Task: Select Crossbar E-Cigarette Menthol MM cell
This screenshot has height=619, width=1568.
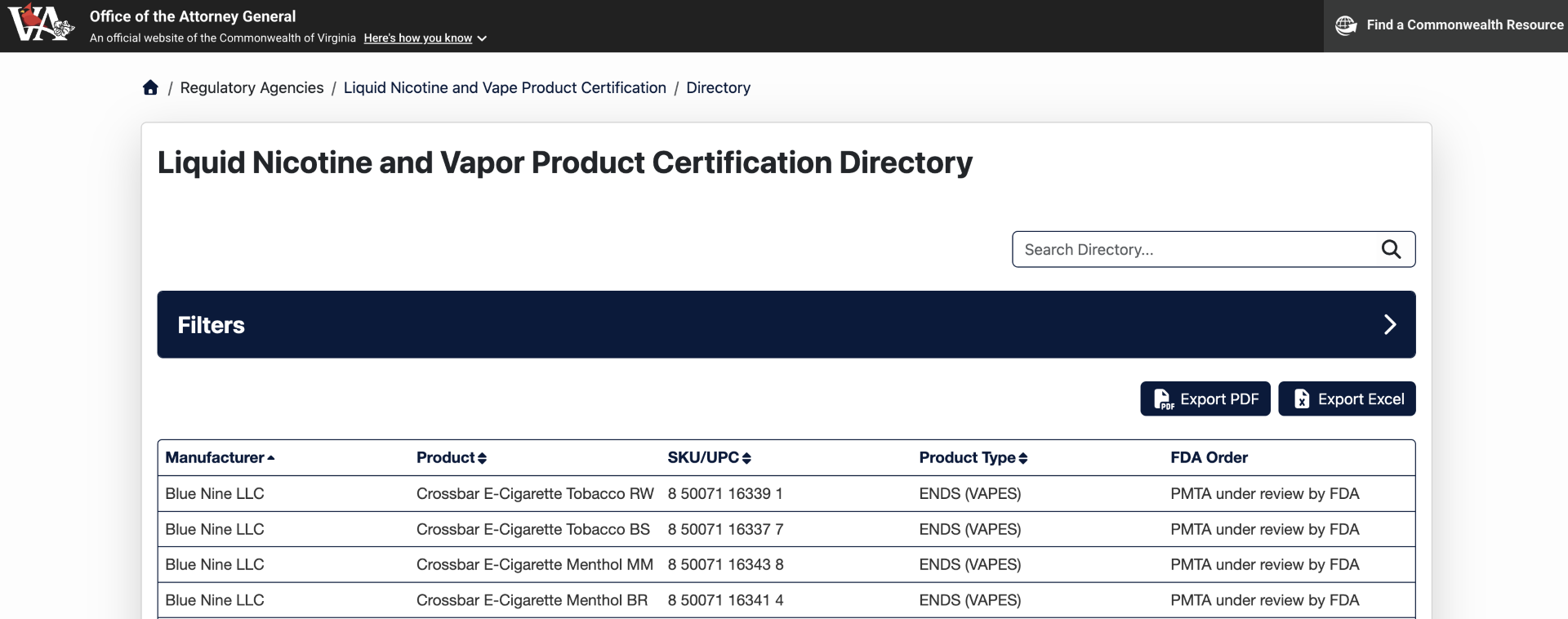Action: click(x=535, y=564)
